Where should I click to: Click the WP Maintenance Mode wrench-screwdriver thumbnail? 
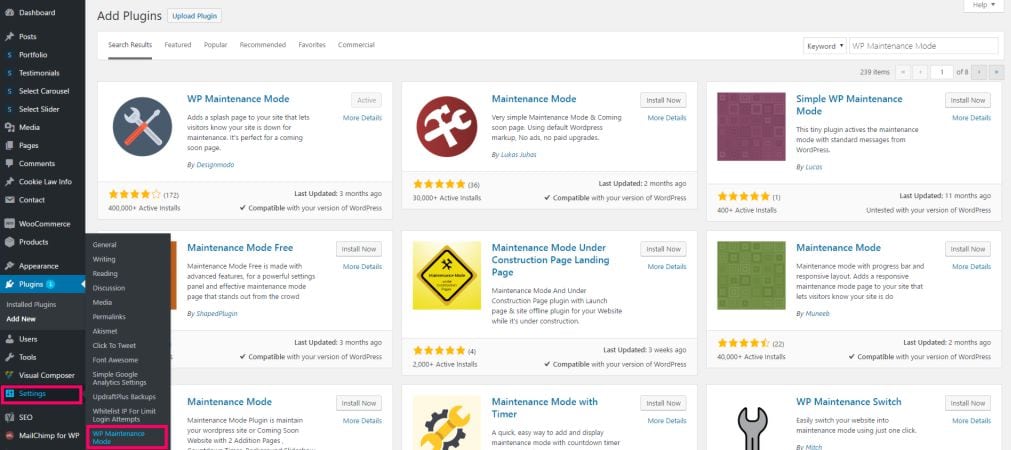[142, 126]
